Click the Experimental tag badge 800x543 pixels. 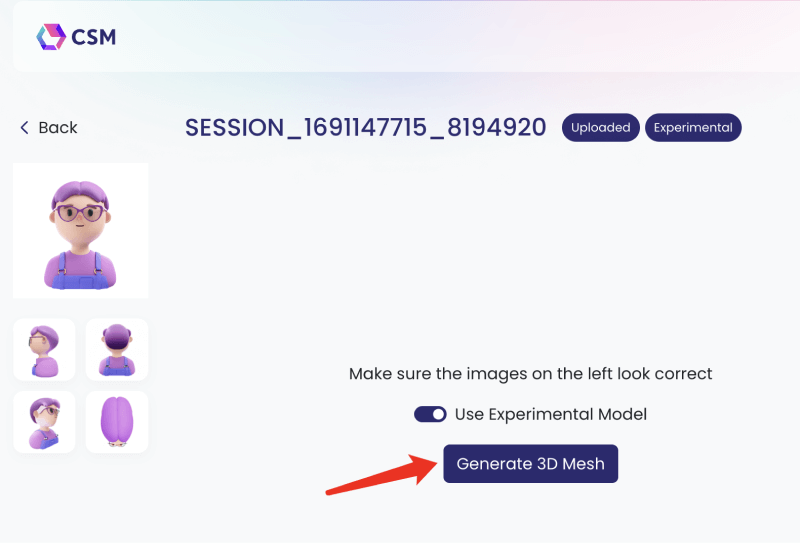click(693, 128)
